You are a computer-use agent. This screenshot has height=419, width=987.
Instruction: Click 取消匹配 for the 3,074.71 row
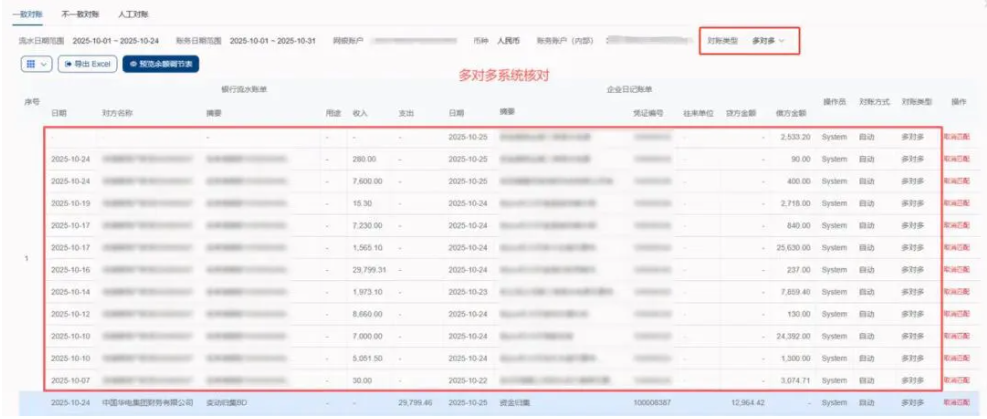click(x=957, y=381)
